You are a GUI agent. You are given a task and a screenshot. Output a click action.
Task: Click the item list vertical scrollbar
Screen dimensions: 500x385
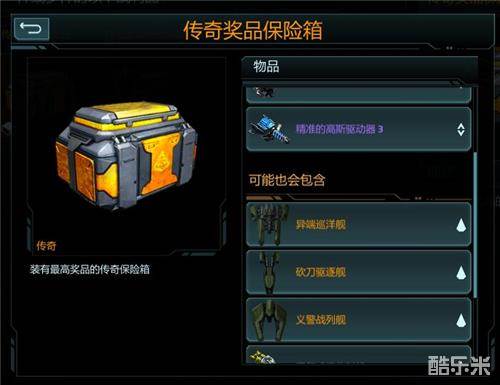[x=475, y=225]
